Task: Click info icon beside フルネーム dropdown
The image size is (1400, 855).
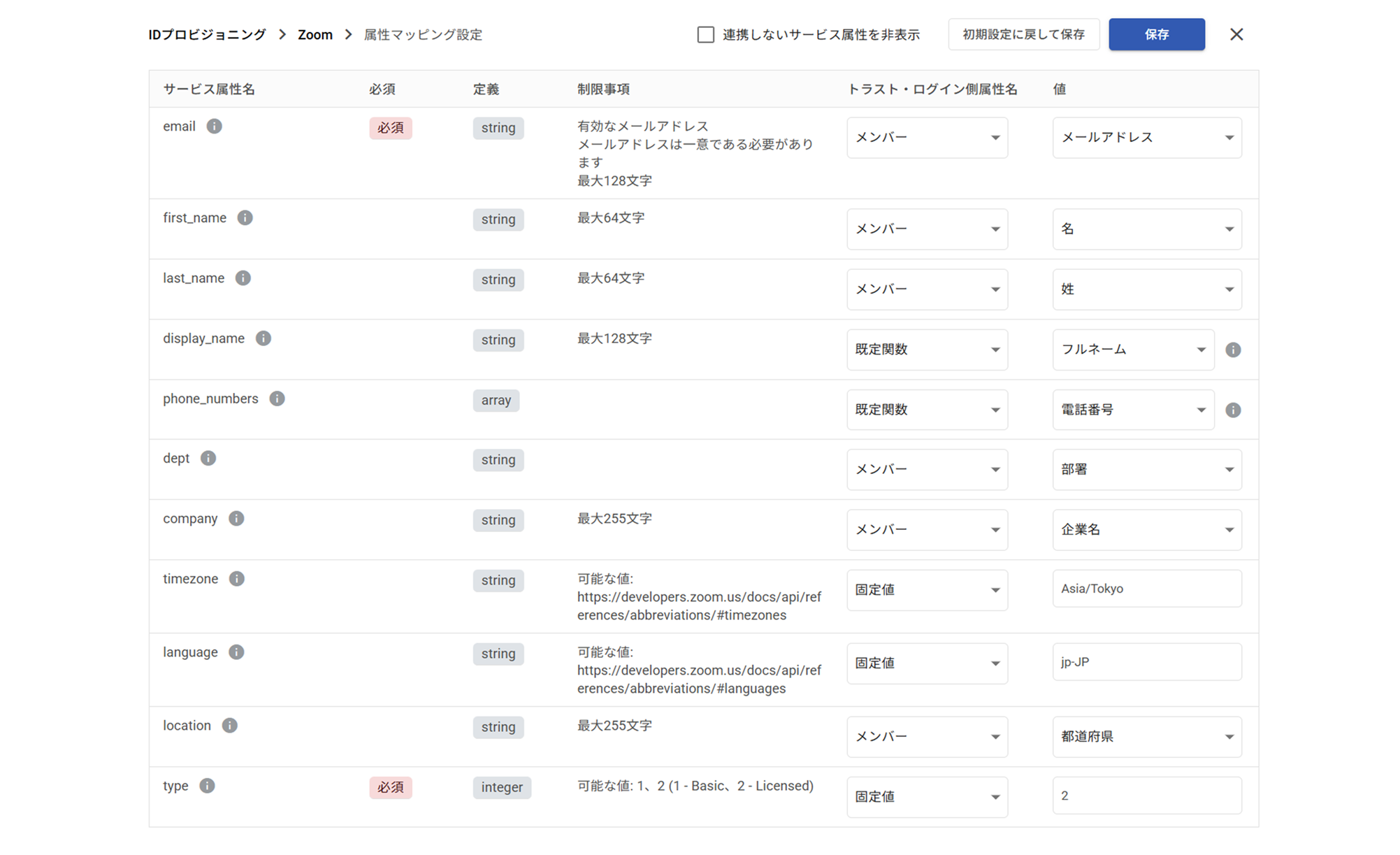Action: pos(1233,350)
